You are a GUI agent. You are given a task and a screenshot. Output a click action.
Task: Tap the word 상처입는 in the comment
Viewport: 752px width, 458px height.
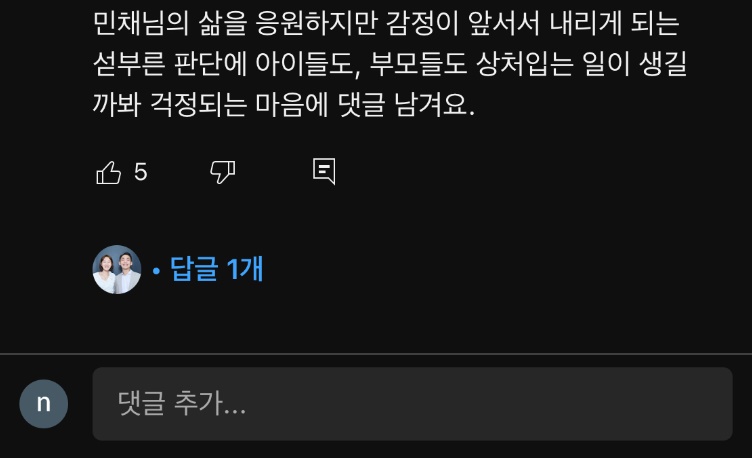click(525, 64)
